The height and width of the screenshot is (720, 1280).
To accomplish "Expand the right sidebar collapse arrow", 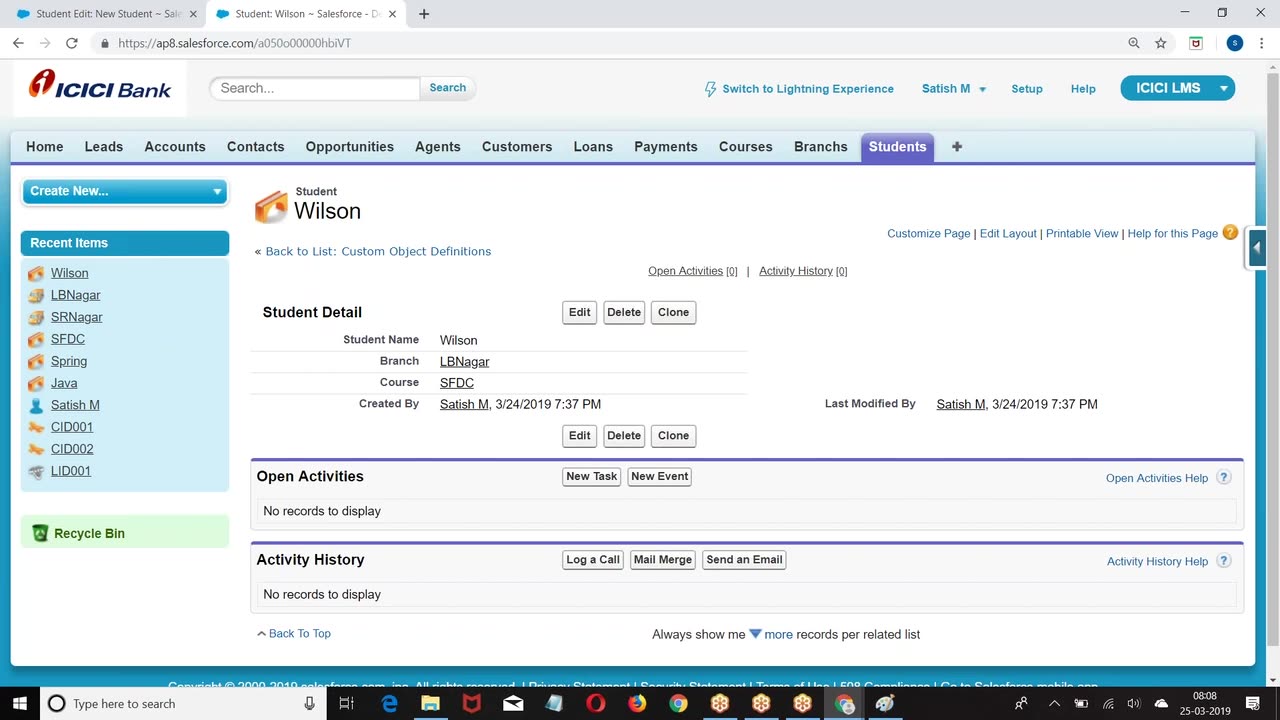I will pos(1257,248).
